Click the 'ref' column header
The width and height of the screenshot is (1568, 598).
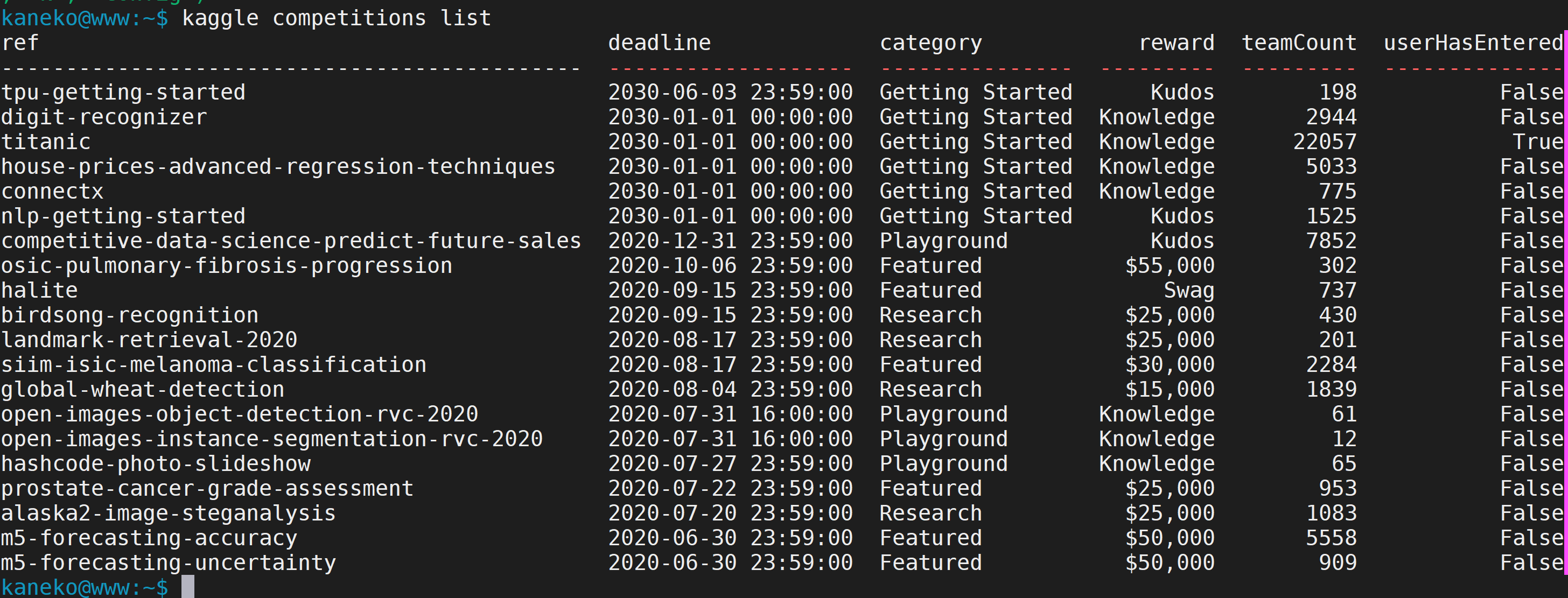[19, 43]
